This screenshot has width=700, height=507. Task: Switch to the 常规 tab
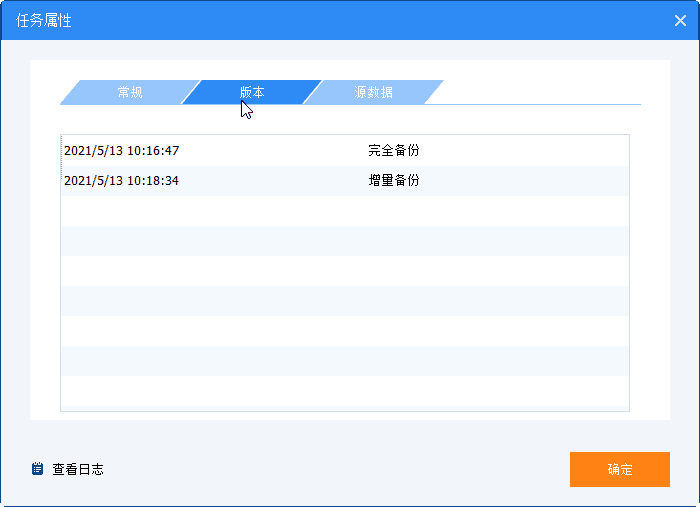pyautogui.click(x=129, y=92)
